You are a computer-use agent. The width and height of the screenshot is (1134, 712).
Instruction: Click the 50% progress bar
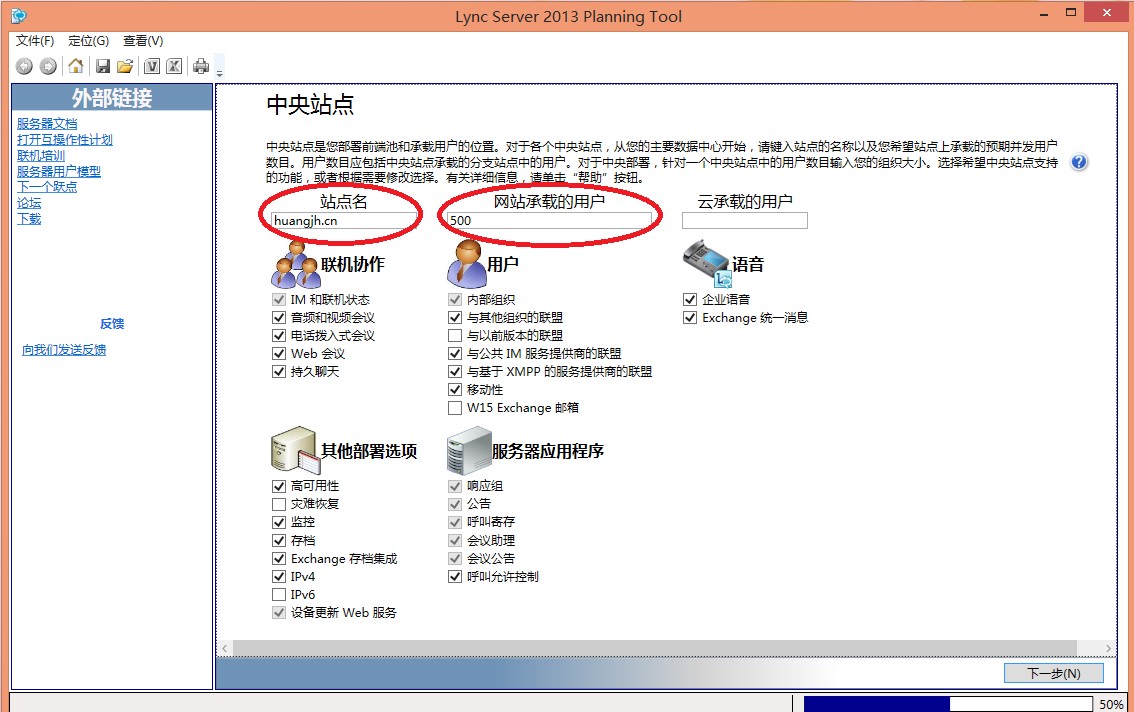click(x=948, y=704)
